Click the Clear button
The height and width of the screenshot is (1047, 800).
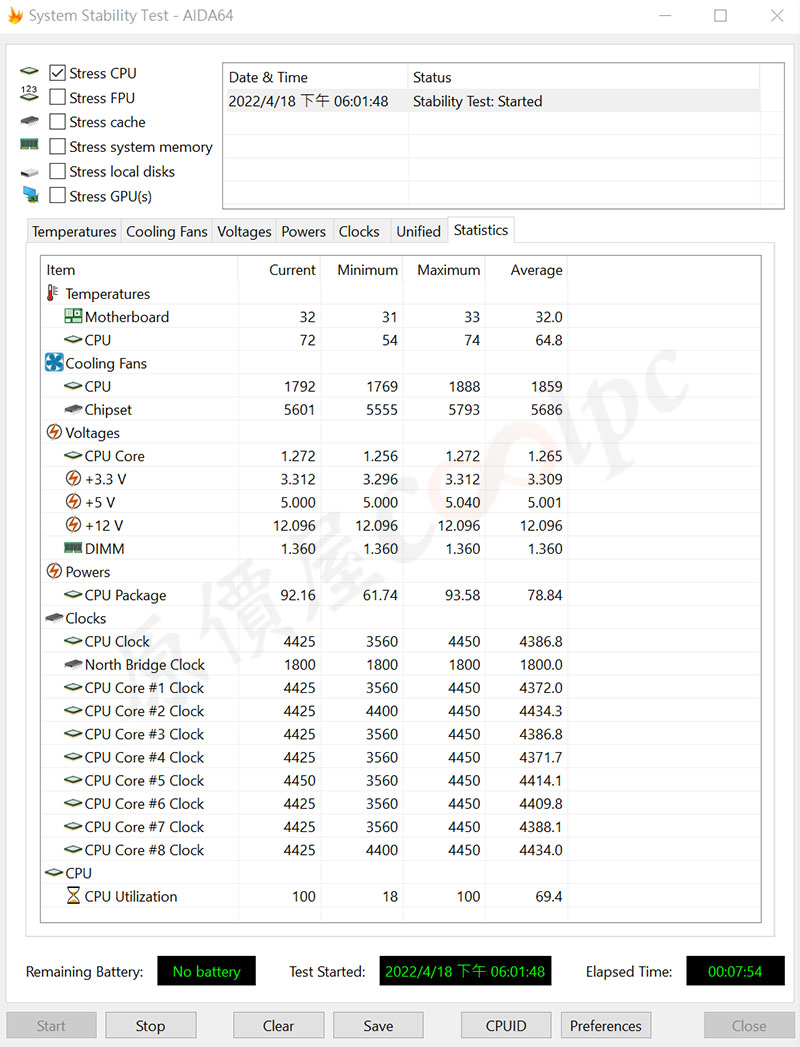click(278, 1026)
